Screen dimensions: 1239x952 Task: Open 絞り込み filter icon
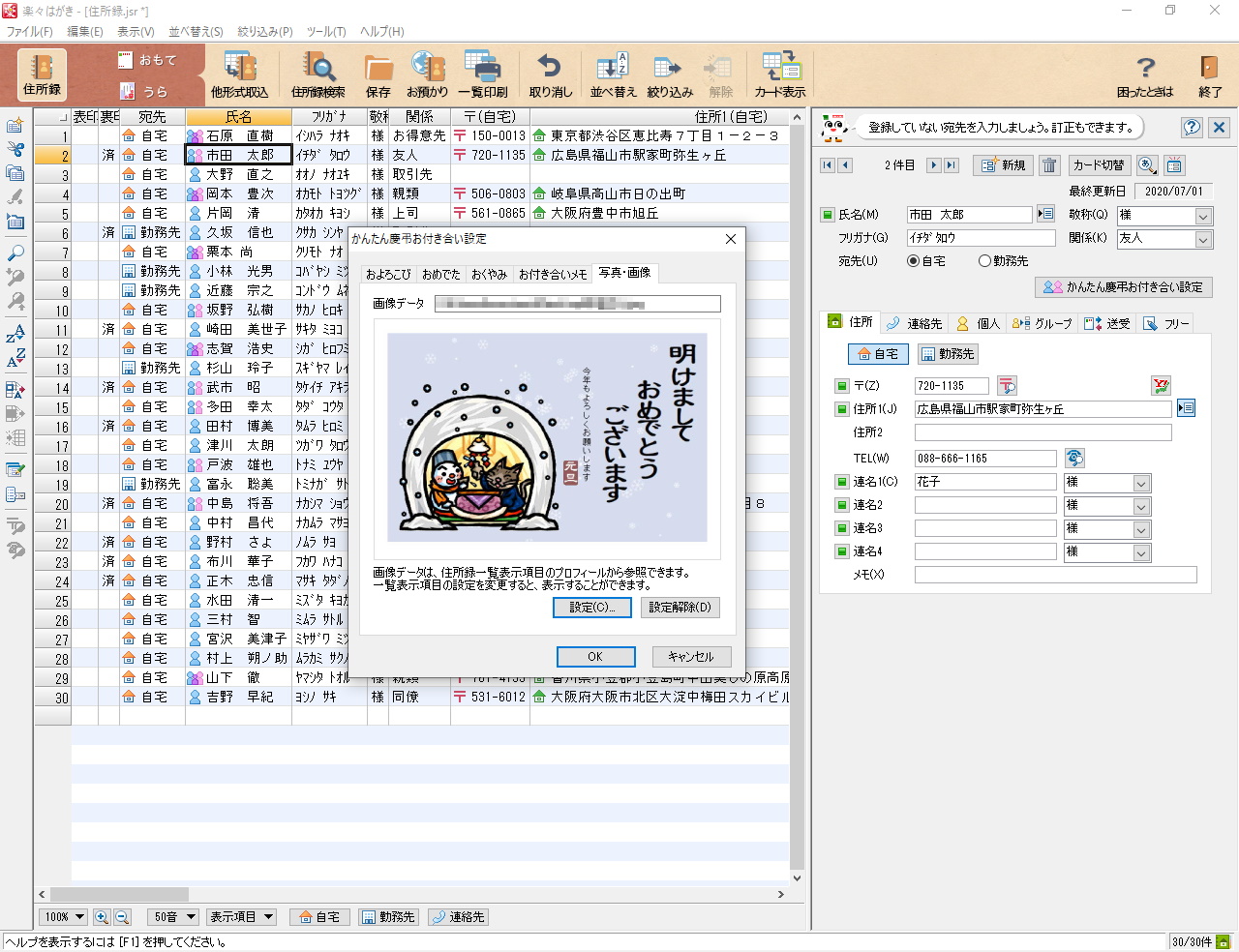click(x=670, y=74)
